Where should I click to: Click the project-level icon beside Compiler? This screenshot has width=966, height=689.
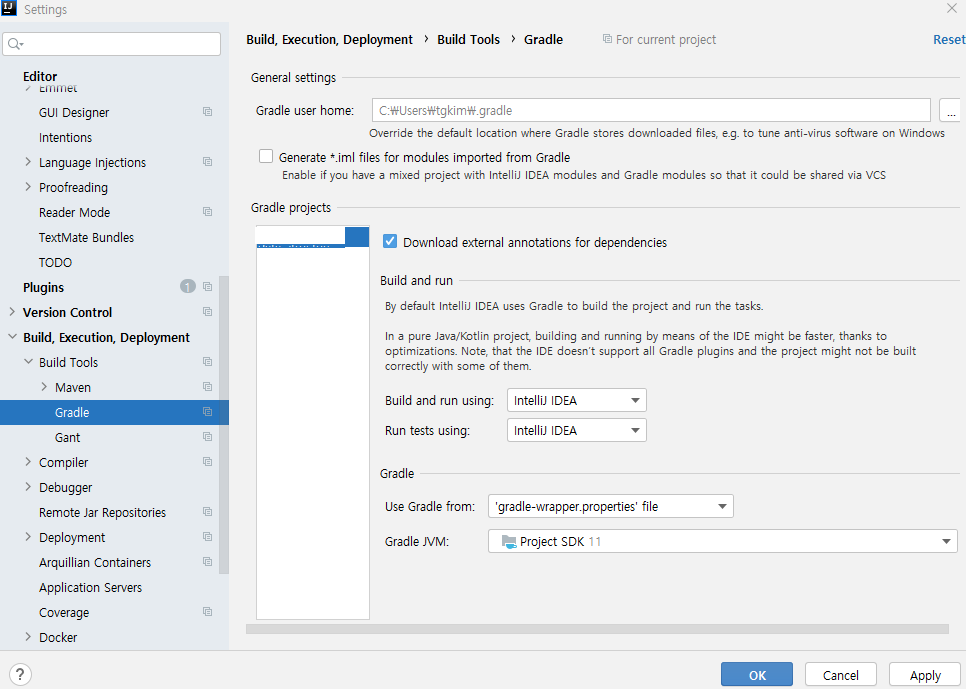click(x=208, y=462)
